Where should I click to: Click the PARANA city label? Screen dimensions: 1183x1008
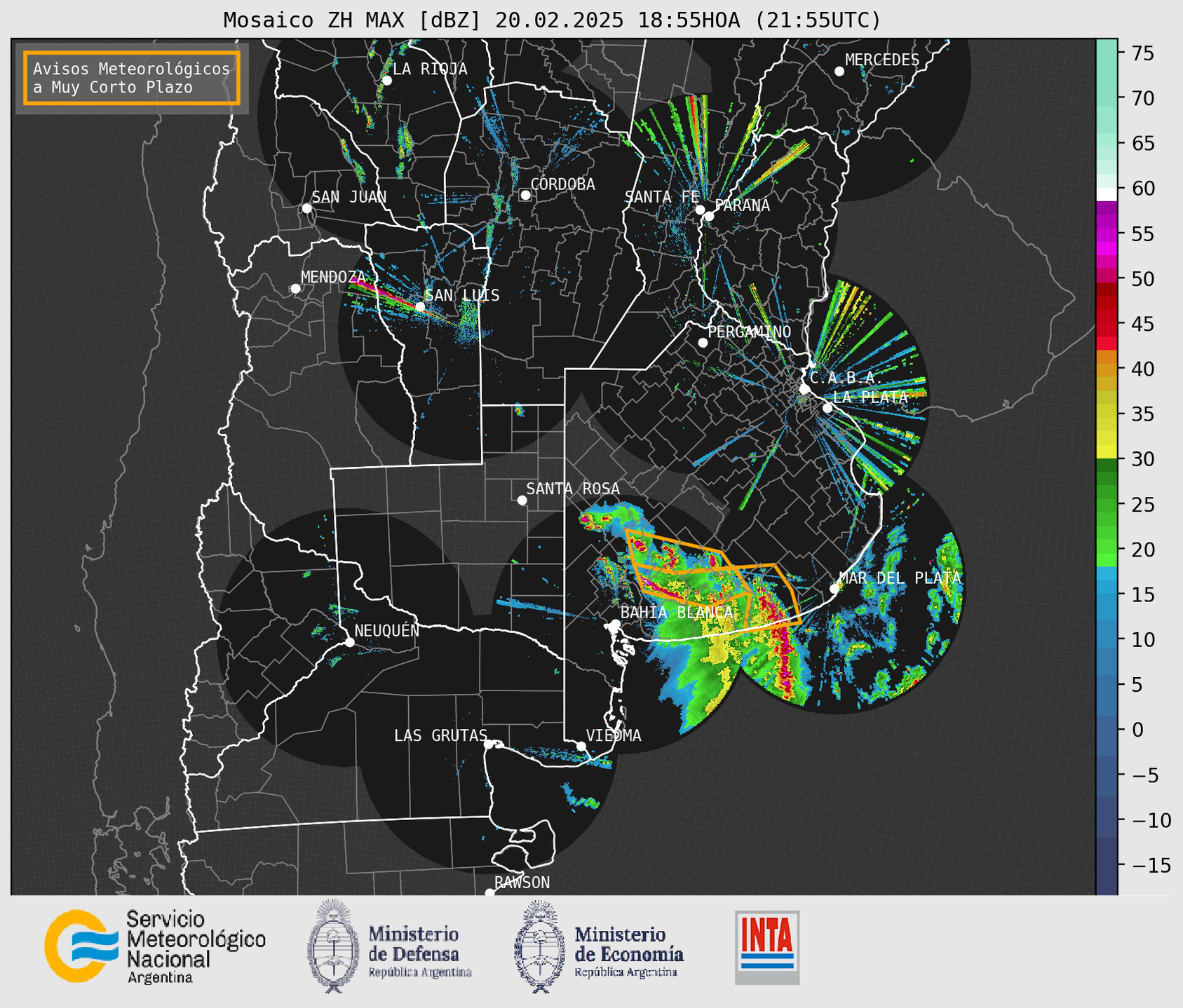click(742, 205)
